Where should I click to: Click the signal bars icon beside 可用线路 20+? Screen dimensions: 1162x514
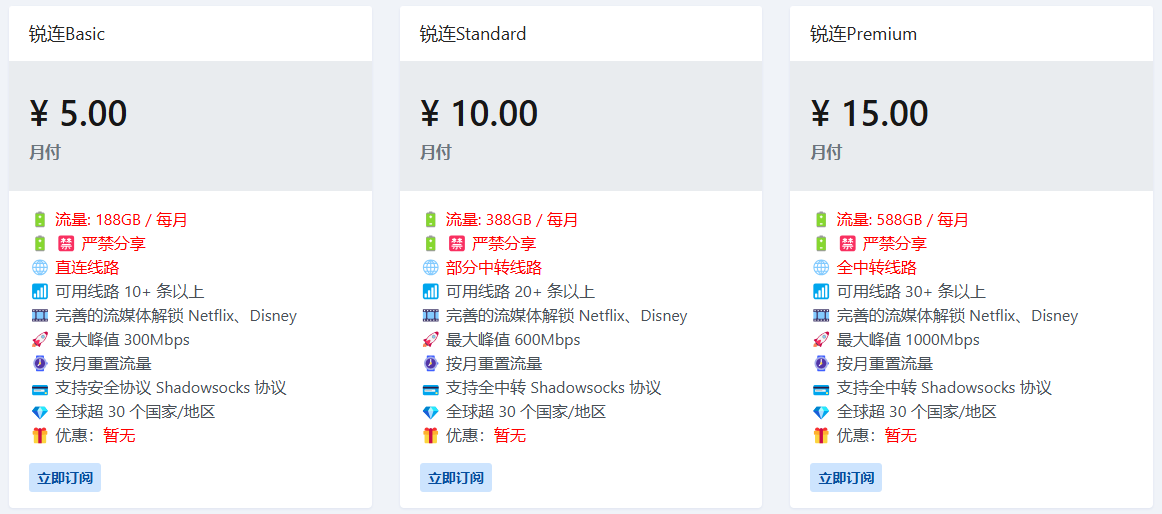[x=431, y=292]
